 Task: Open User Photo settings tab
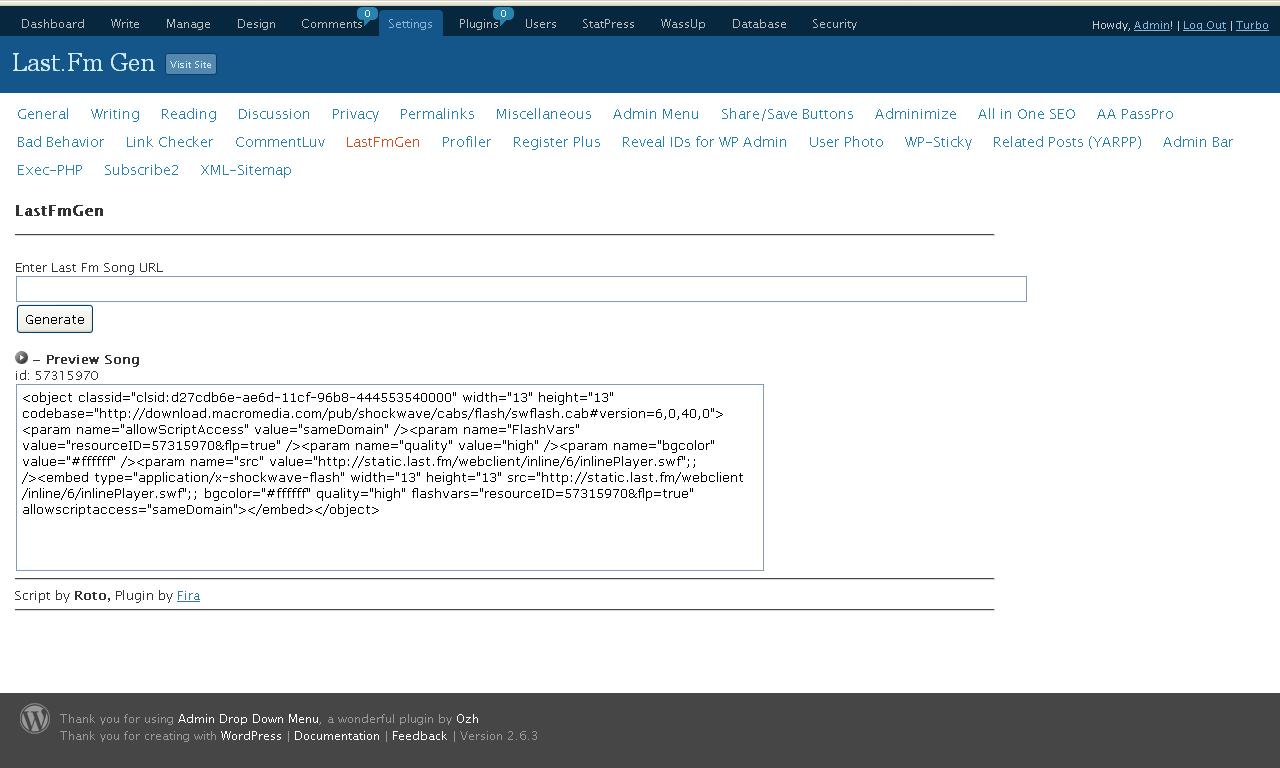(846, 142)
